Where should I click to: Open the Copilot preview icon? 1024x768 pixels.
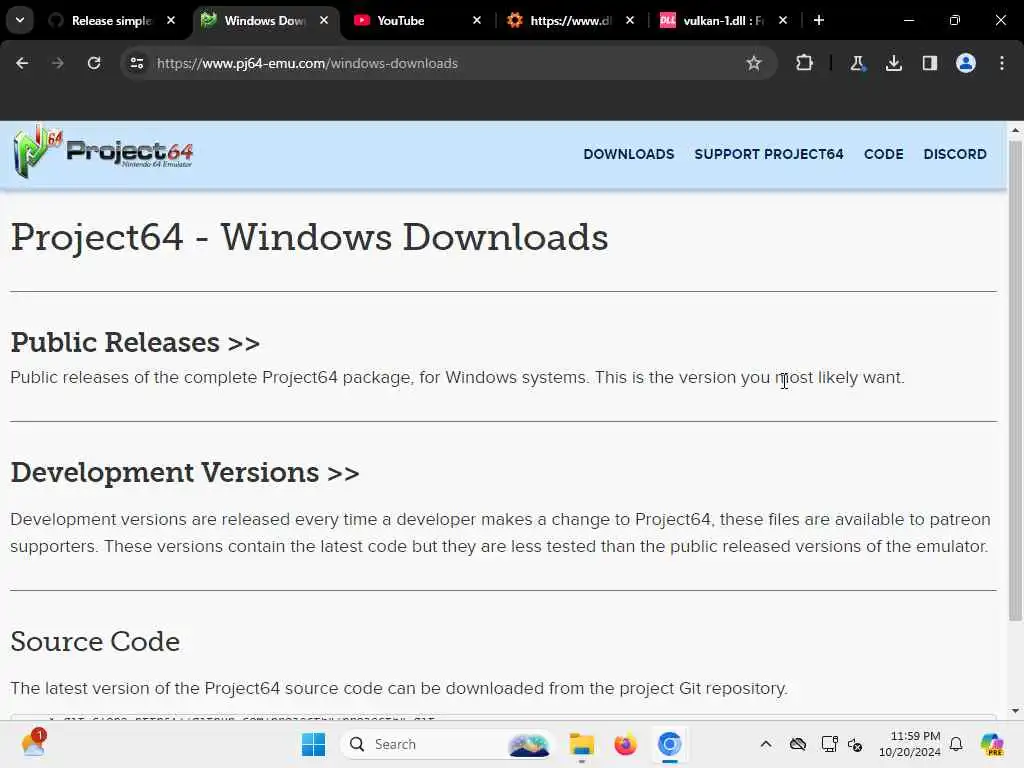click(992, 744)
